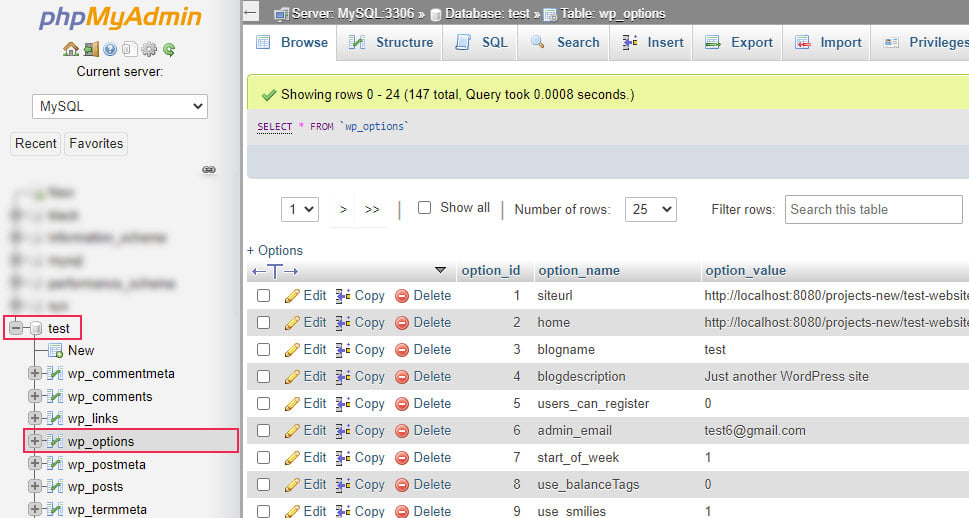Tick the admin_email row checkbox

[263, 431]
